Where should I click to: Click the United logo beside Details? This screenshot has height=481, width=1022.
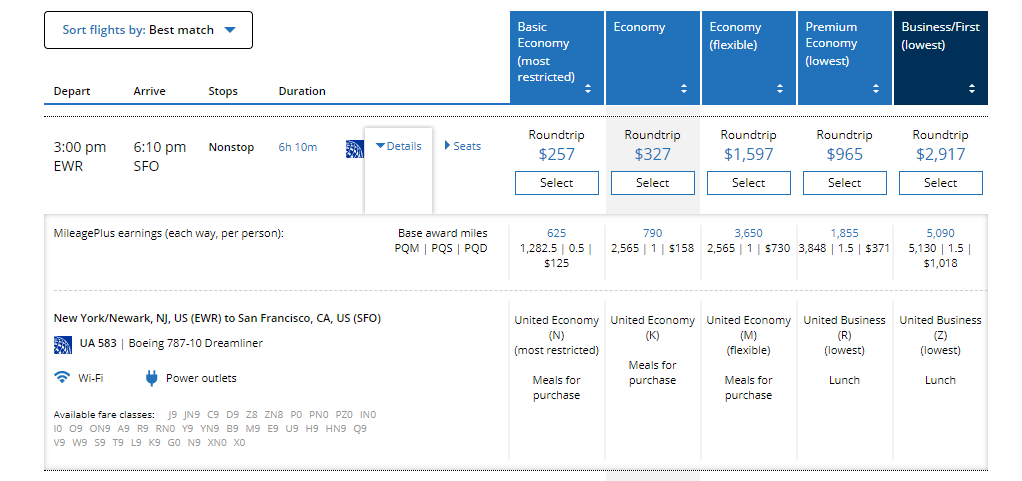355,149
